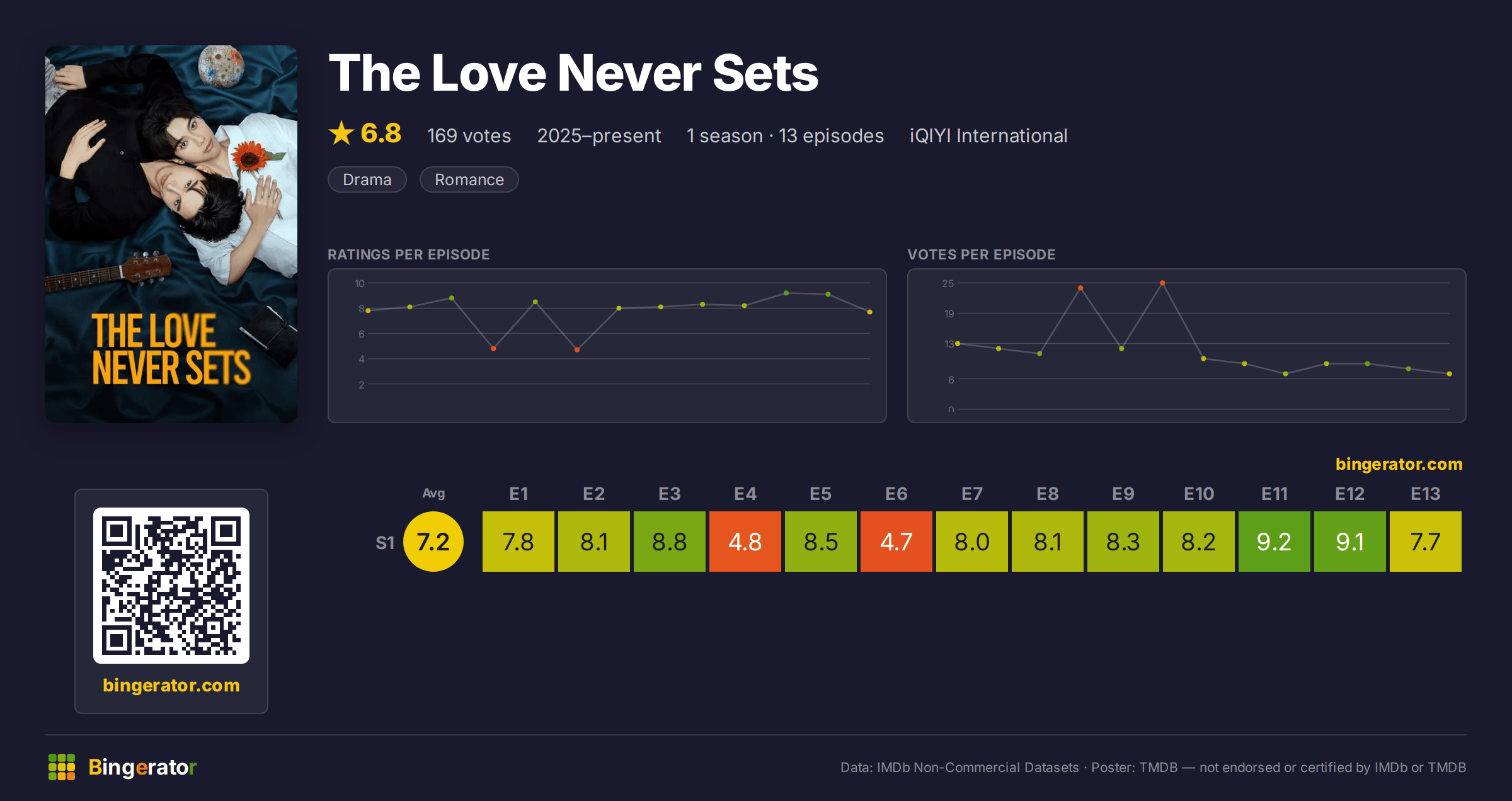The height and width of the screenshot is (801, 1512).
Task: Click the Bingerator wordmark in footer
Action: pos(142,767)
